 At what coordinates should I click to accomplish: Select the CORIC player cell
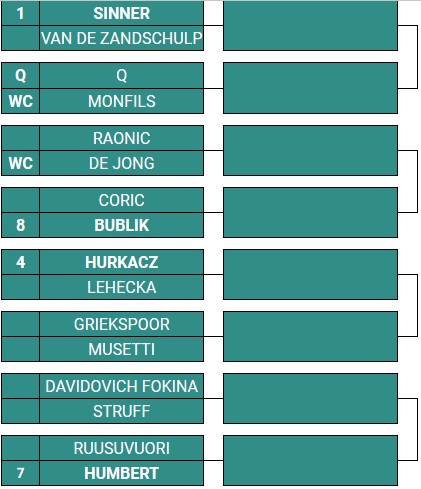[x=121, y=200]
